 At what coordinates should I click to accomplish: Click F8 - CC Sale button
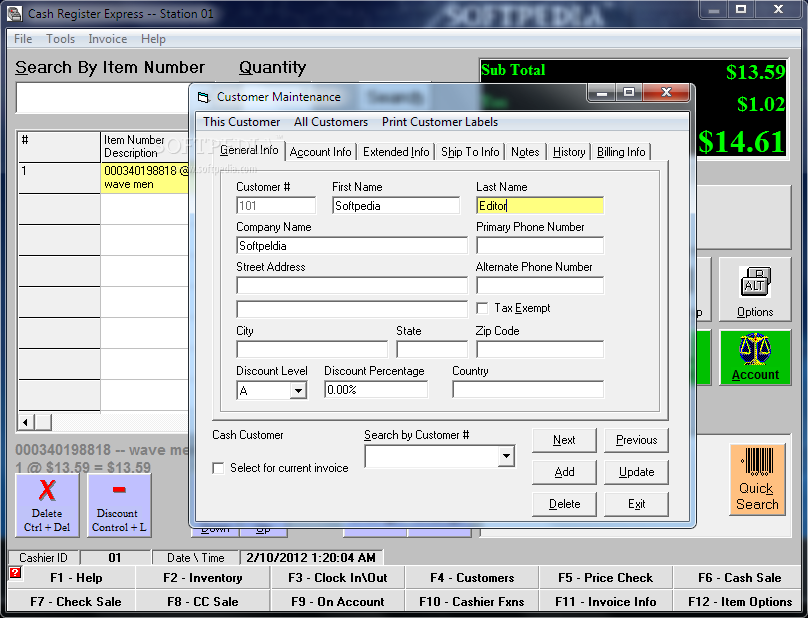203,602
